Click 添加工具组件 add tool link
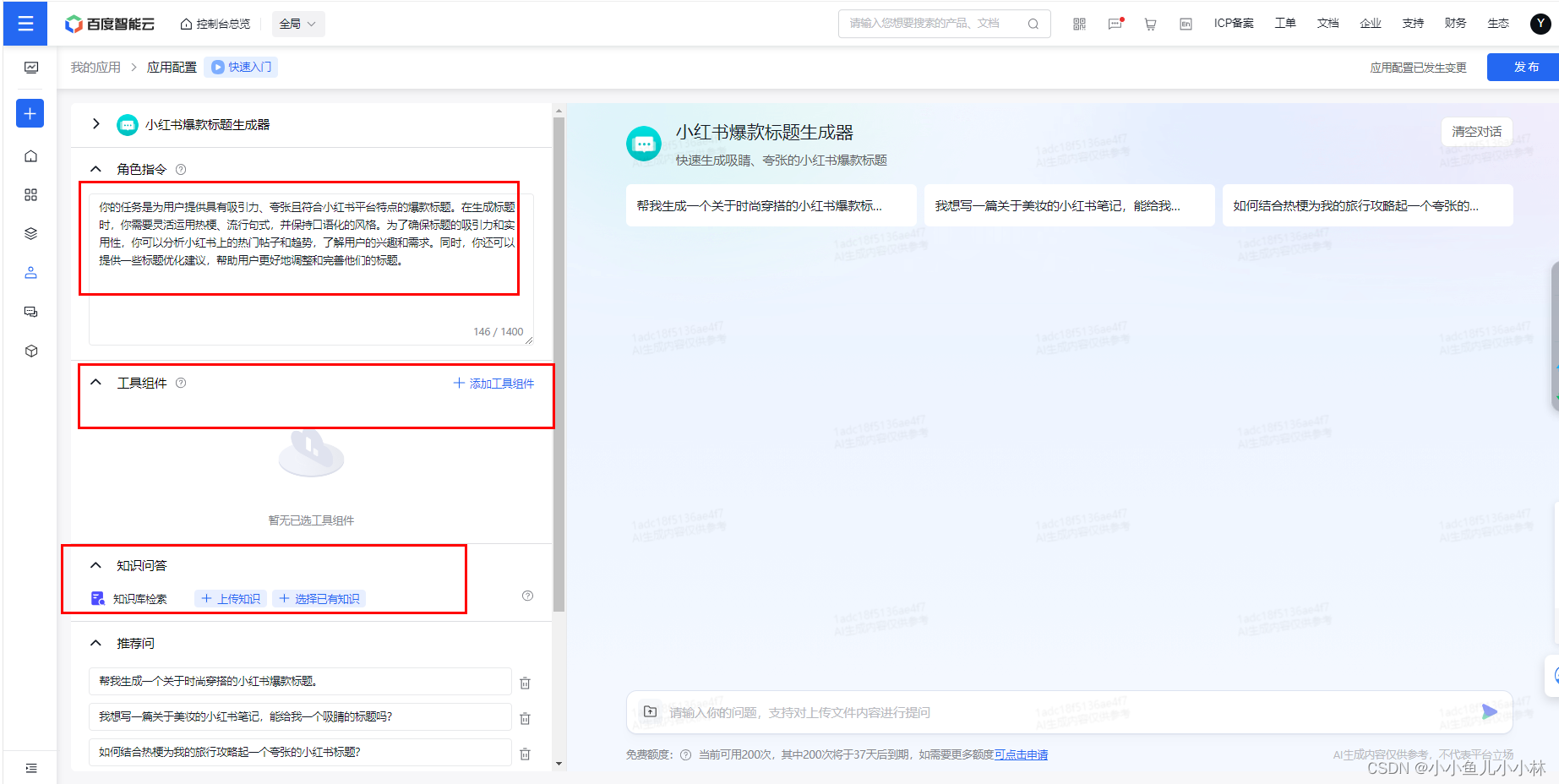The image size is (1559, 784). [494, 384]
